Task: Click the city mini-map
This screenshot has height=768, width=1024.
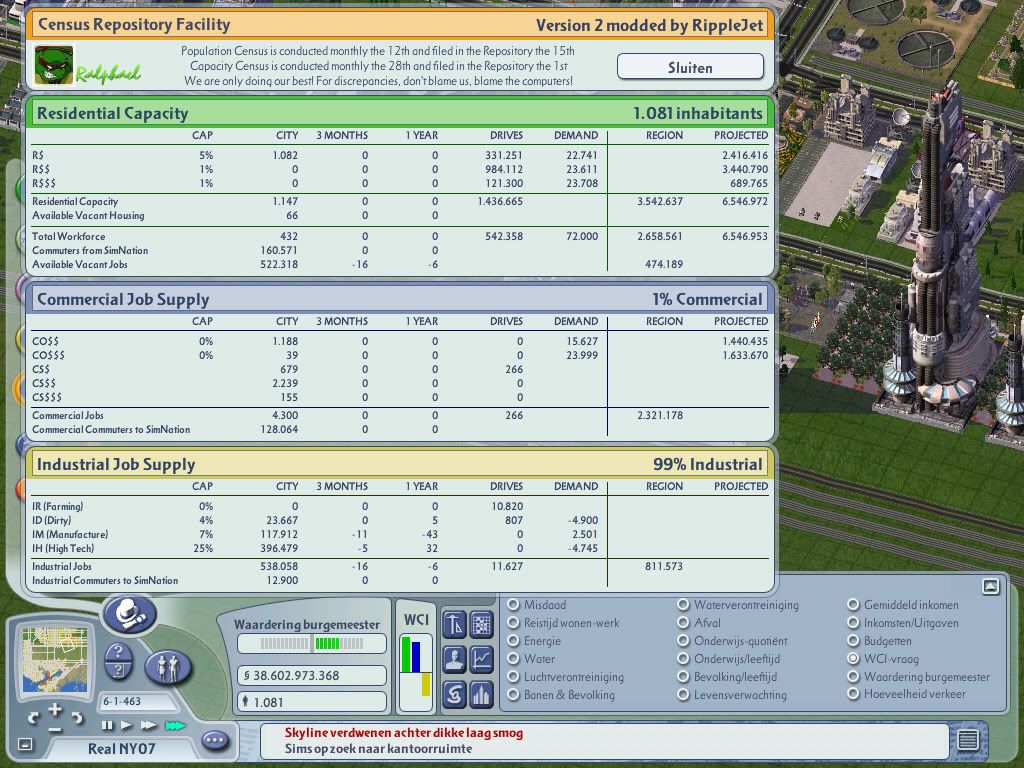Action: (55, 660)
